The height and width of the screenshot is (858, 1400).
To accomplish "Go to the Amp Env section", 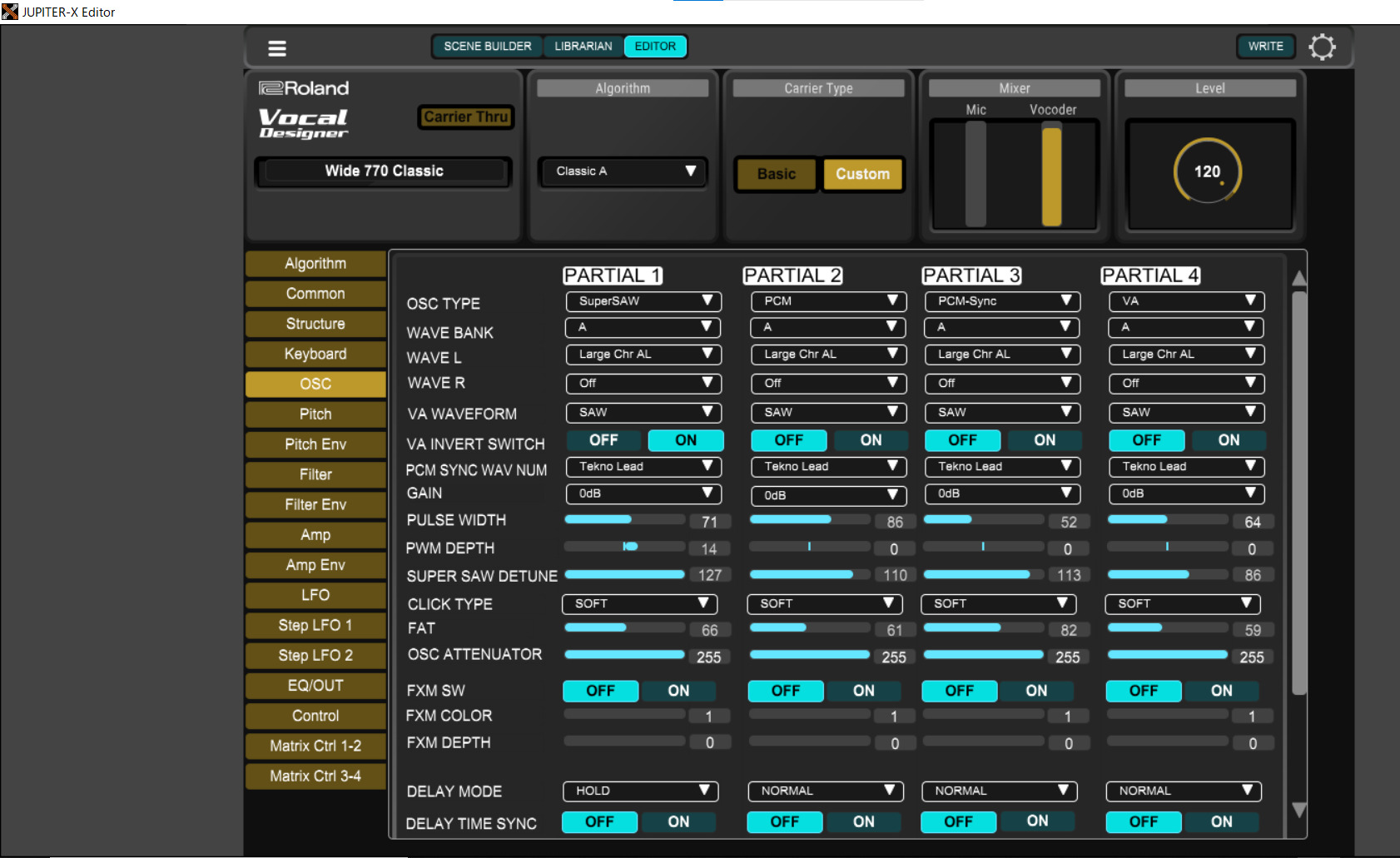I will tap(315, 565).
